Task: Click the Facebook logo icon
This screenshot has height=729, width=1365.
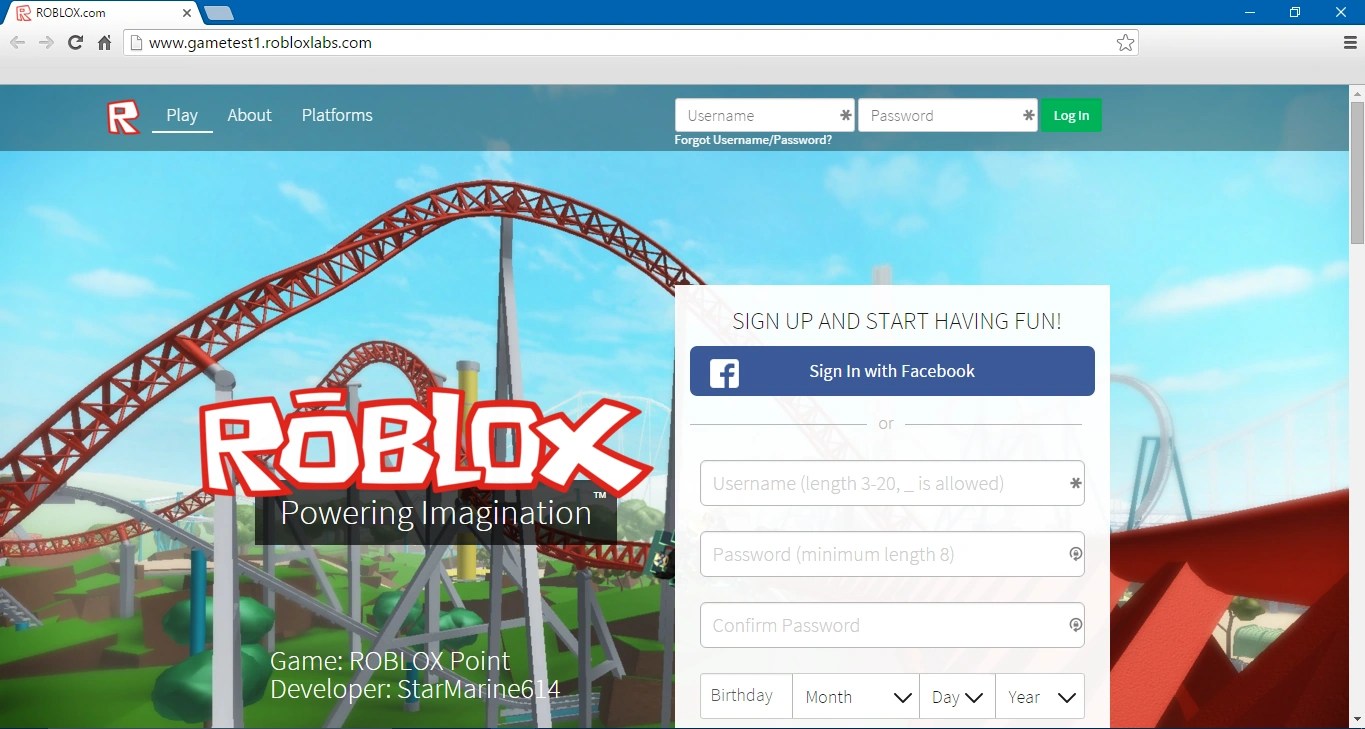Action: point(724,373)
